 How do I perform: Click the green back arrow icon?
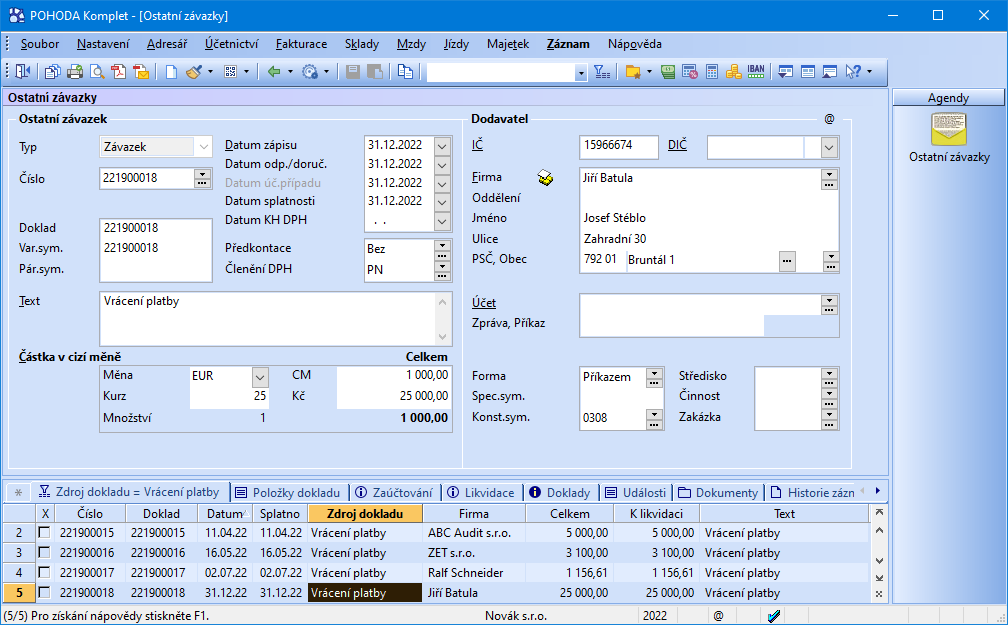click(x=274, y=72)
